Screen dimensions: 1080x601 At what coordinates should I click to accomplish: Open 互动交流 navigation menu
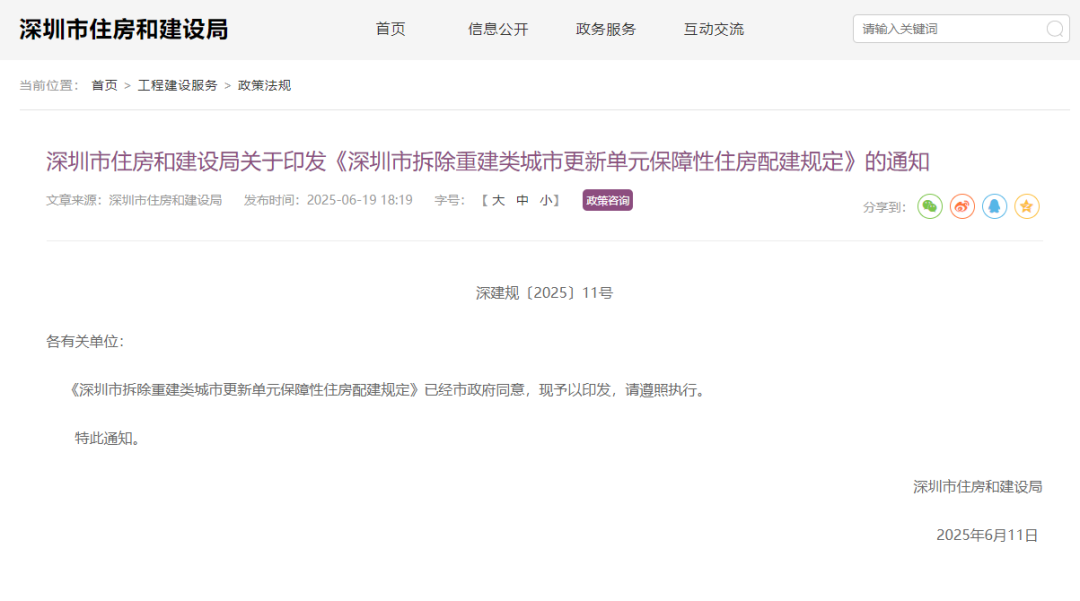click(x=714, y=29)
